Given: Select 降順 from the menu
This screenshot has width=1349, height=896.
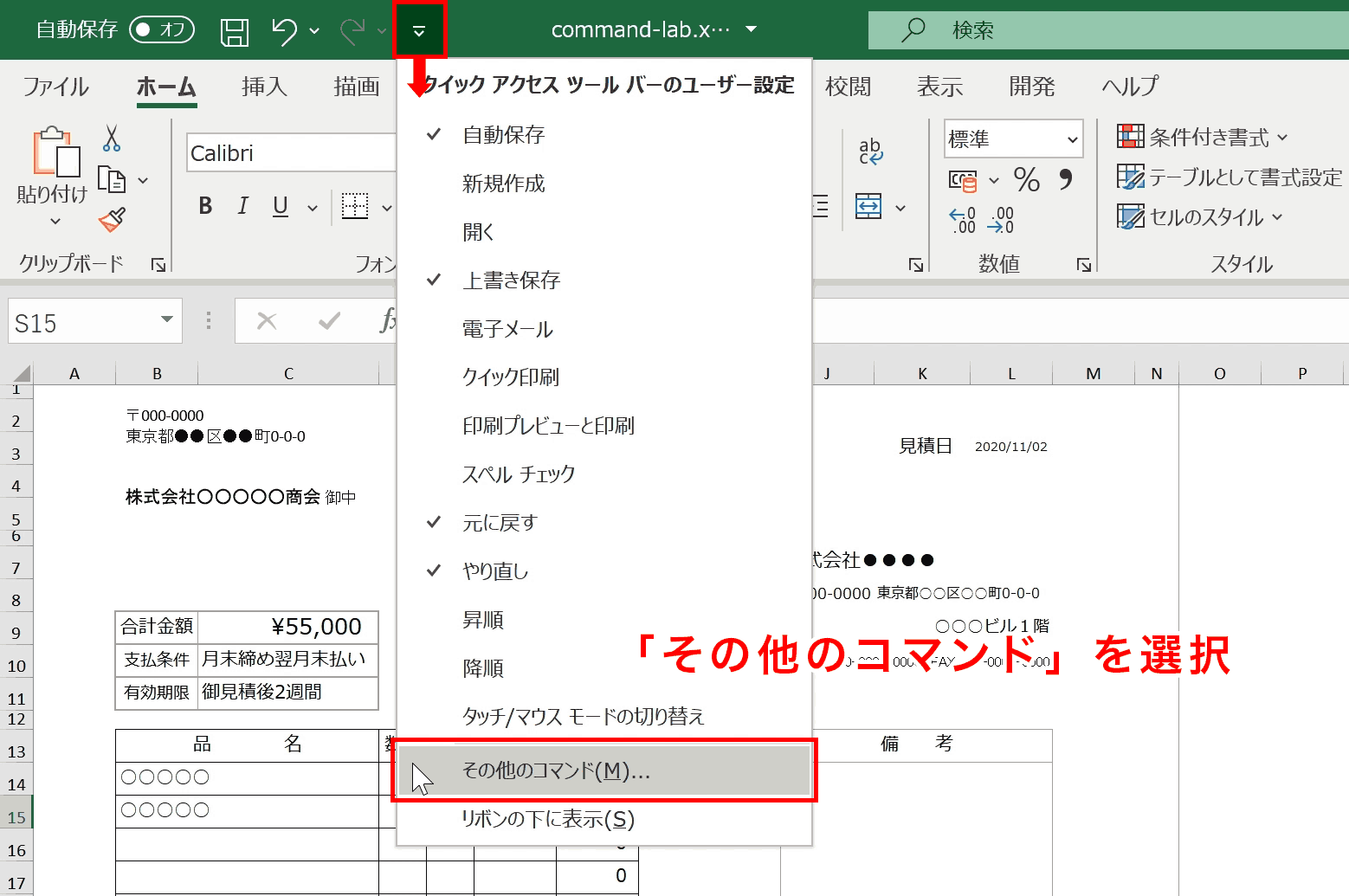Looking at the screenshot, I should click(x=603, y=668).
